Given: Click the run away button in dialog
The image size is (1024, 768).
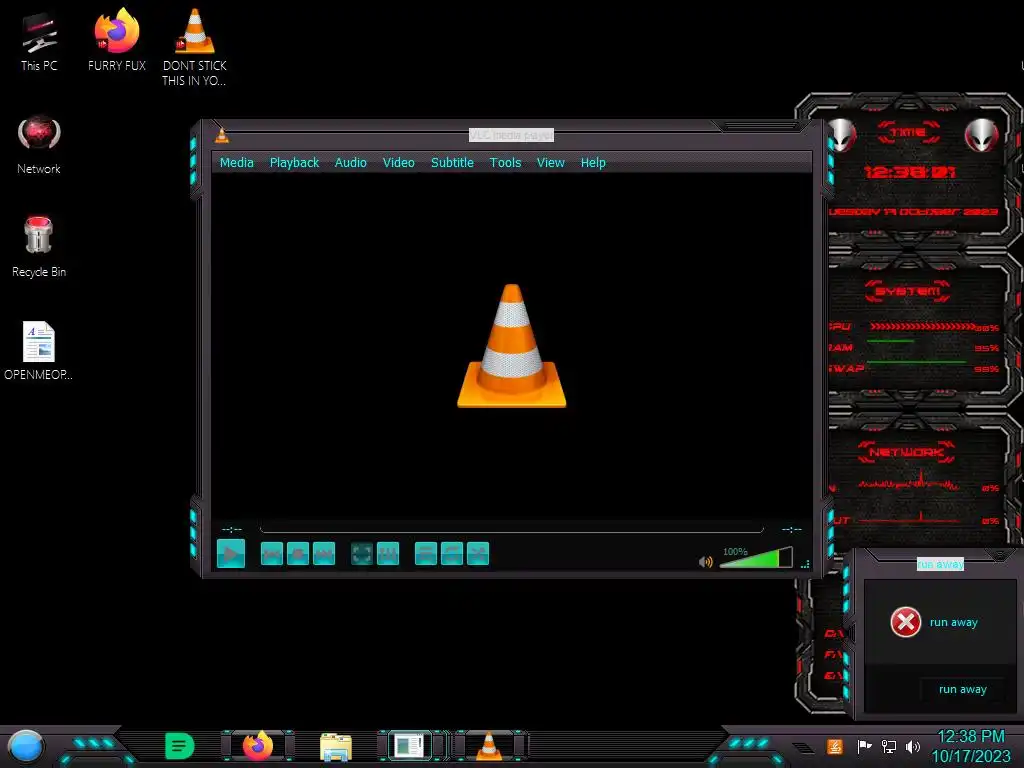Looking at the screenshot, I should [x=963, y=690].
